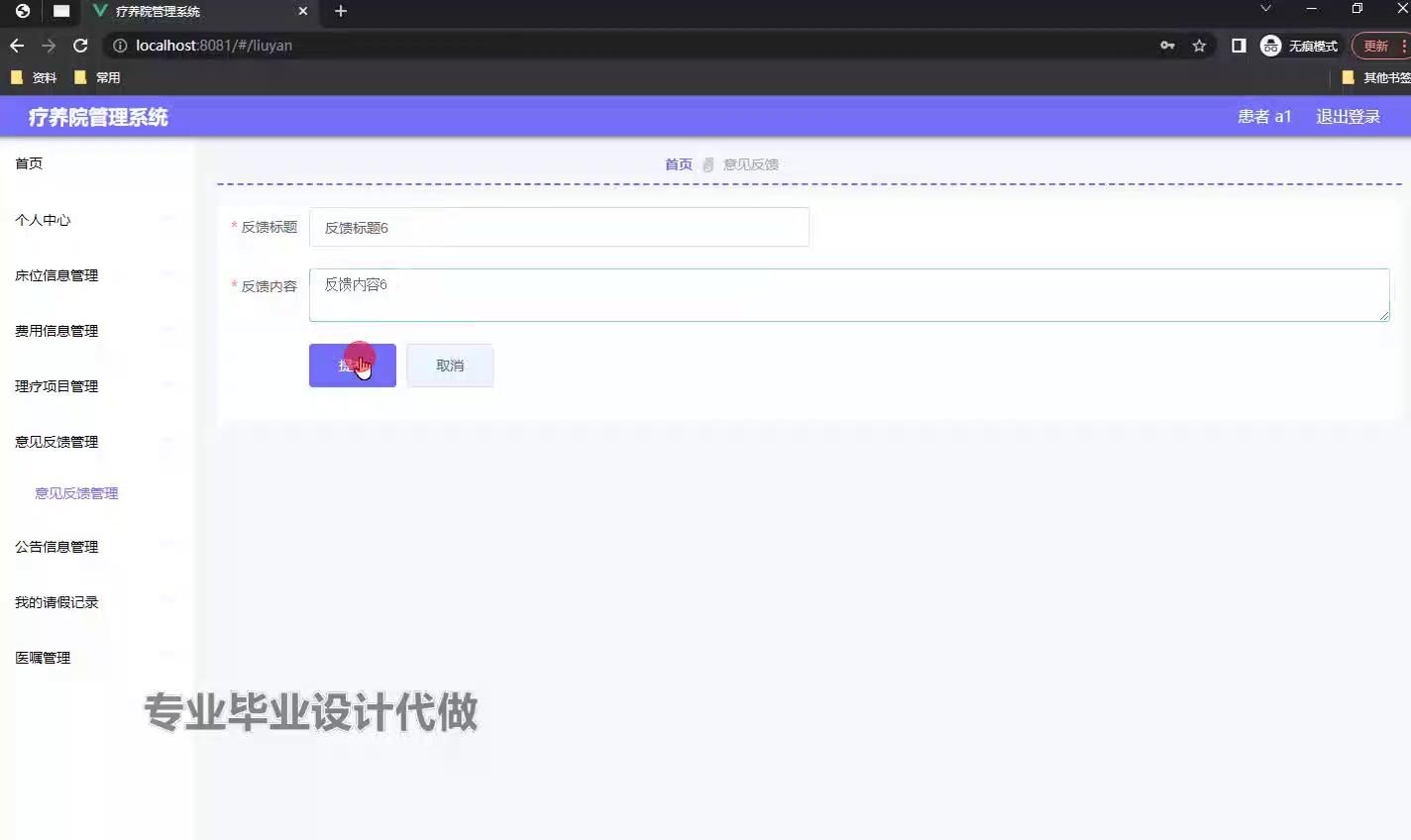Image resolution: width=1411 pixels, height=840 pixels.
Task: Select the 意见反馈管理 submenu entry
Action: [75, 492]
